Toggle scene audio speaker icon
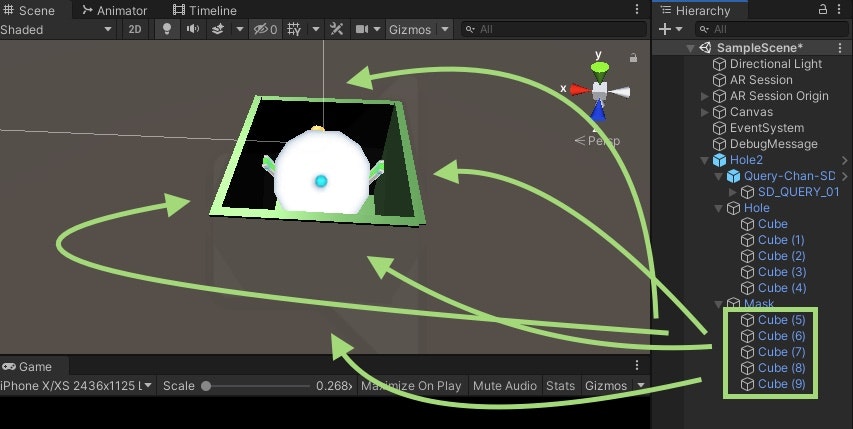 point(193,29)
